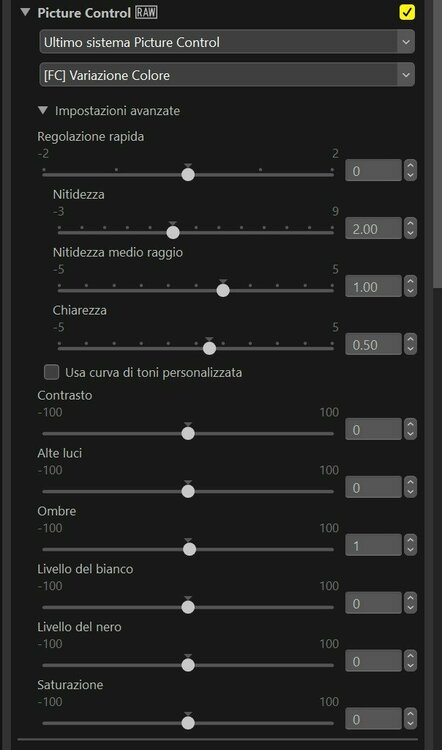Increase Contrasto with stepper up arrow
The width and height of the screenshot is (442, 750).
click(x=410, y=424)
